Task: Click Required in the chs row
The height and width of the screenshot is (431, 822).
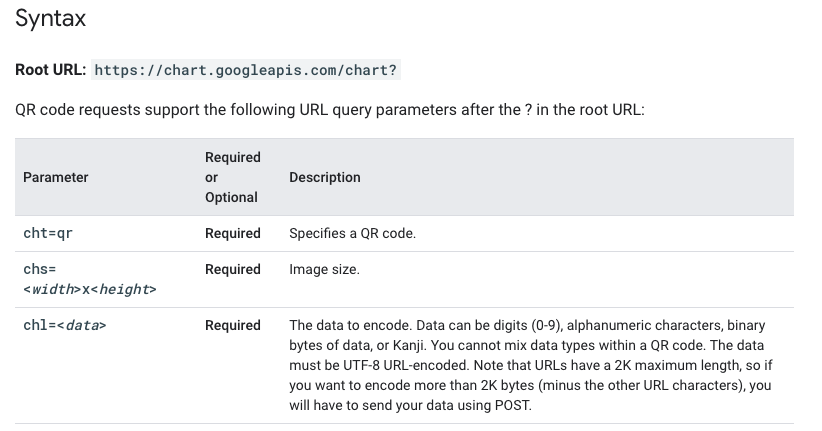Action: 232,269
